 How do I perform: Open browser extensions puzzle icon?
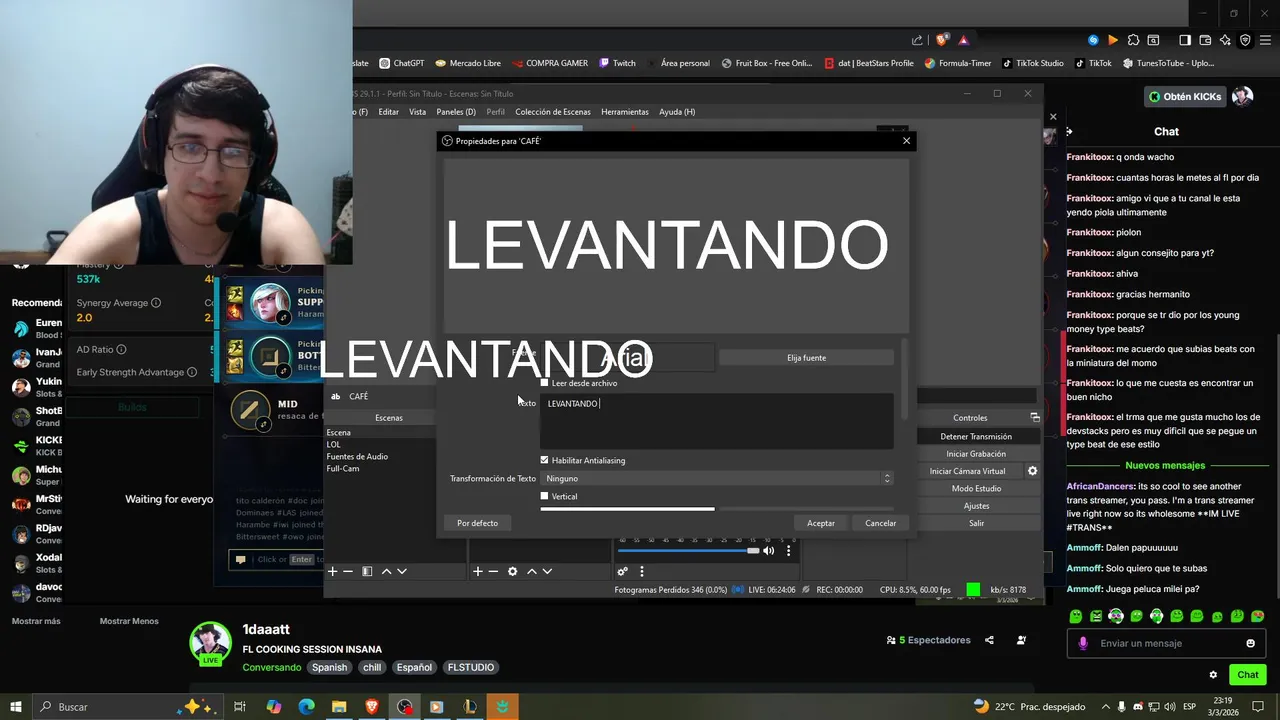tap(1133, 40)
